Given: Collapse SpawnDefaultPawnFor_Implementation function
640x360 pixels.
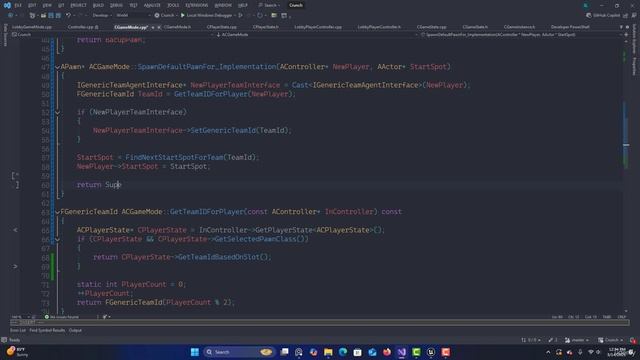Looking at the screenshot, I should point(58,67).
